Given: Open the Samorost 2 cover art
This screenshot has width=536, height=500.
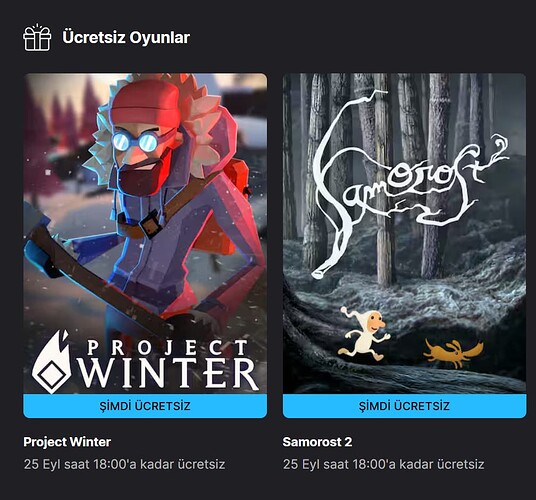Looking at the screenshot, I should tap(404, 233).
